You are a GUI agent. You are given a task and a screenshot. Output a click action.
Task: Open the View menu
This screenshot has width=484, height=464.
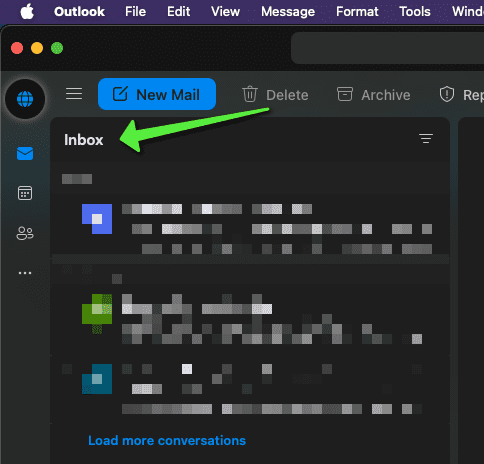[225, 12]
